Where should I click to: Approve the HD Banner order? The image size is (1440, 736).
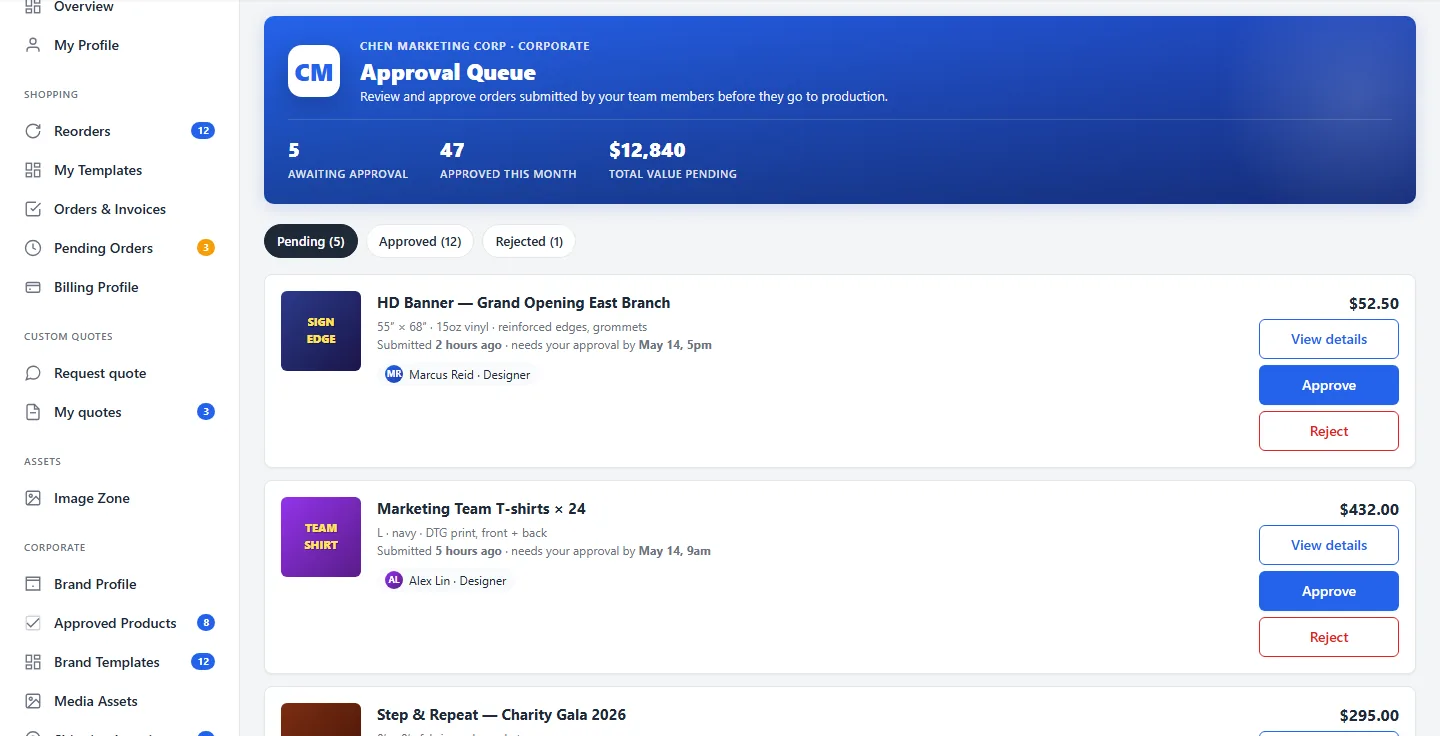point(1329,385)
